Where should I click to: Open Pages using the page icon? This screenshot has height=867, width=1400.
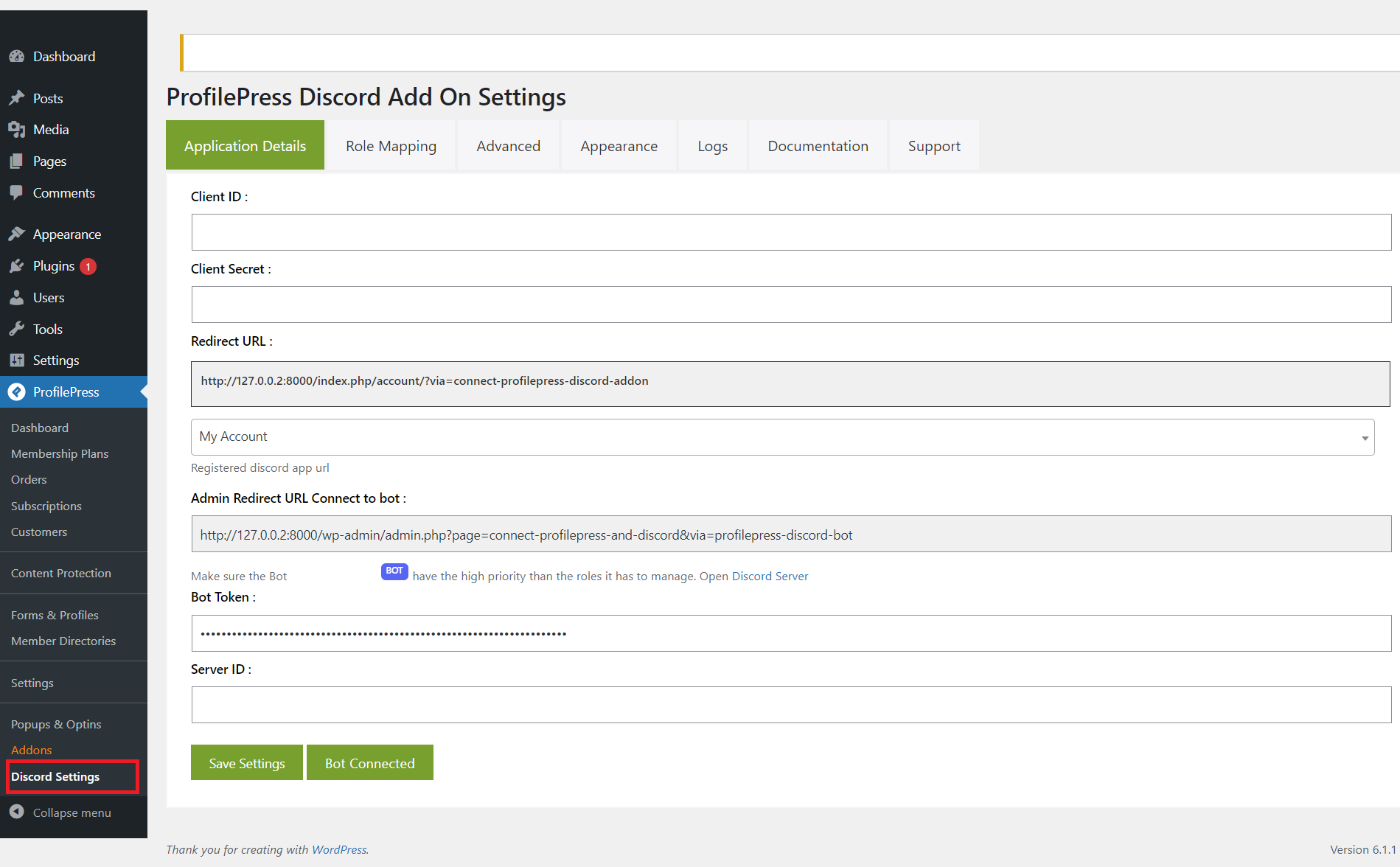coord(18,161)
